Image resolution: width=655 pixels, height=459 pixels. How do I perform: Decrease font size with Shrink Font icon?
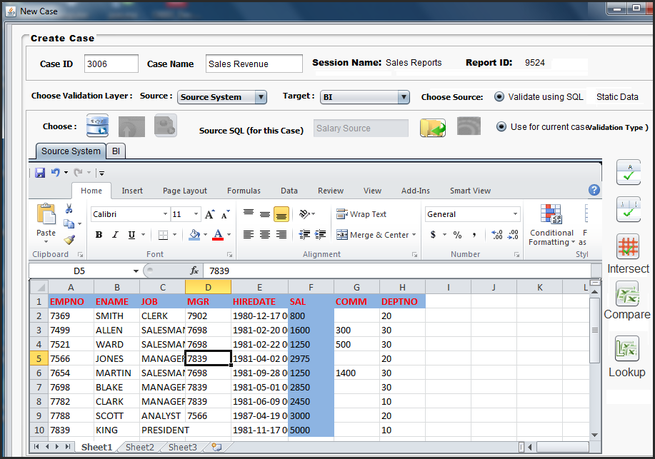(x=226, y=214)
